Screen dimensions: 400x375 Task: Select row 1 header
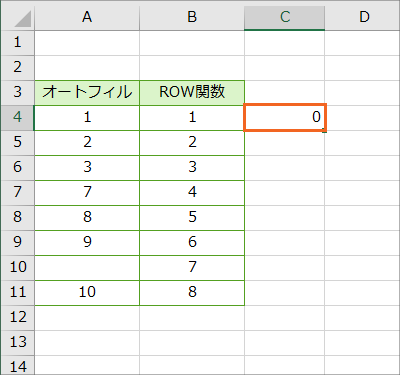tap(18, 43)
